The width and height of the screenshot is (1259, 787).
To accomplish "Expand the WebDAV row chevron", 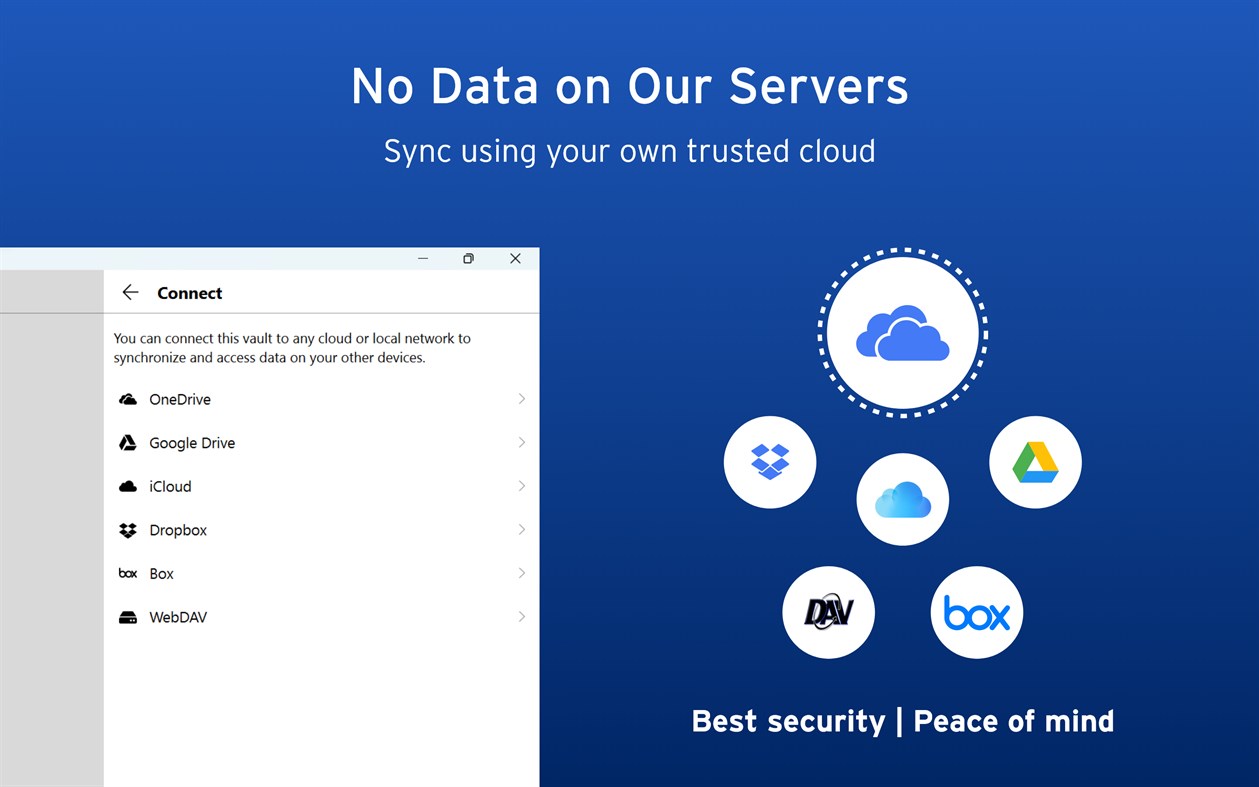I will point(521,617).
